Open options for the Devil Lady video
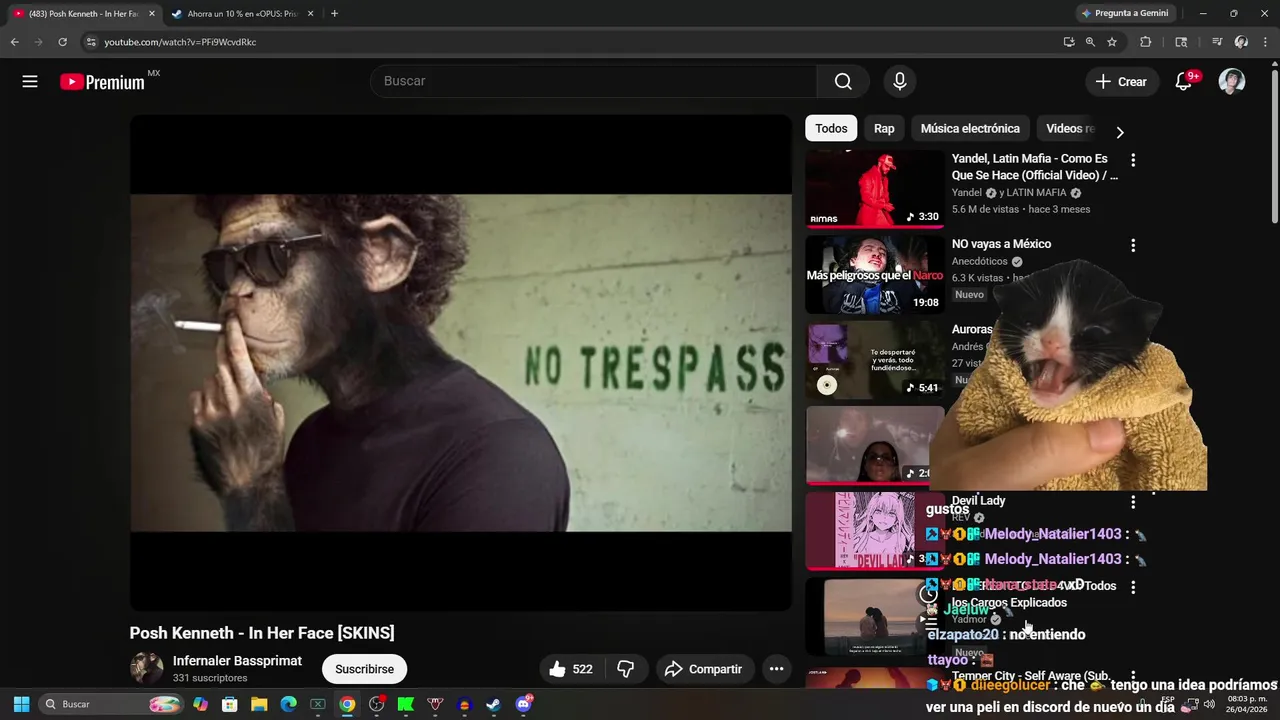 tap(1133, 502)
